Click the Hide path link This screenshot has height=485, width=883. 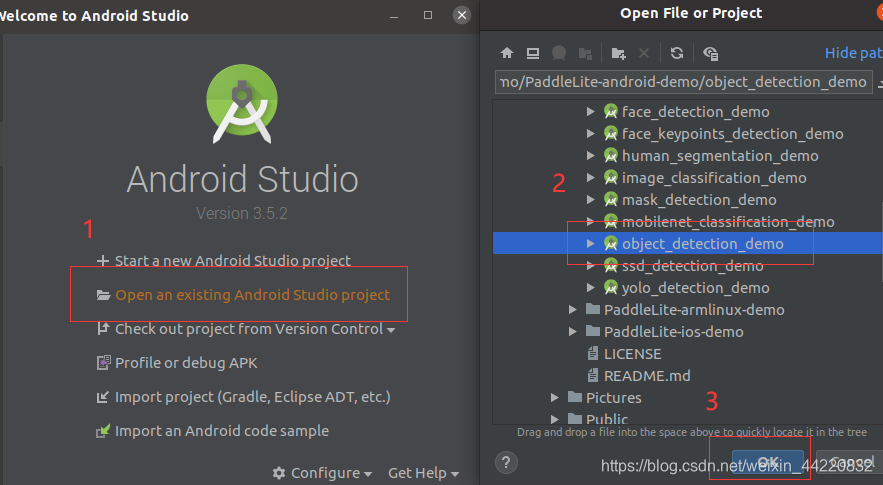click(853, 53)
